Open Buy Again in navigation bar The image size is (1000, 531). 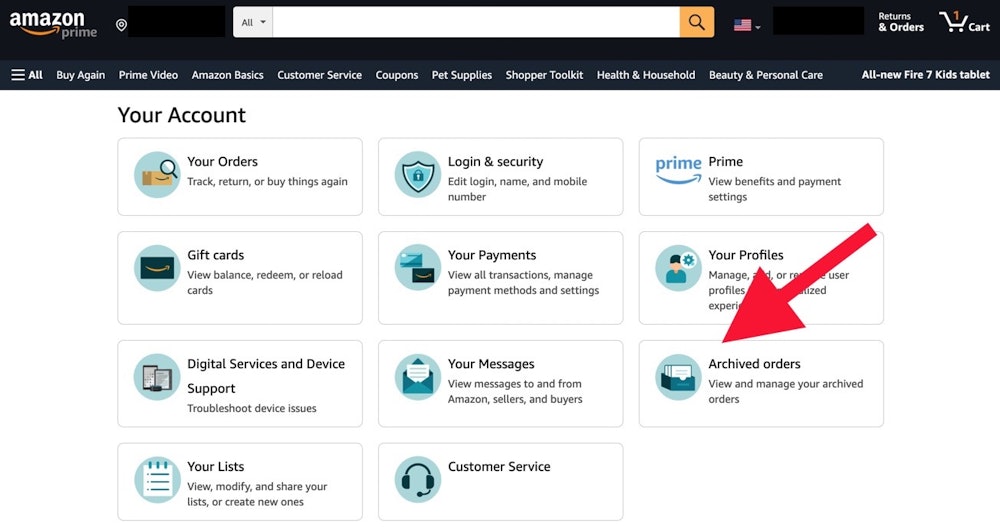pos(80,75)
